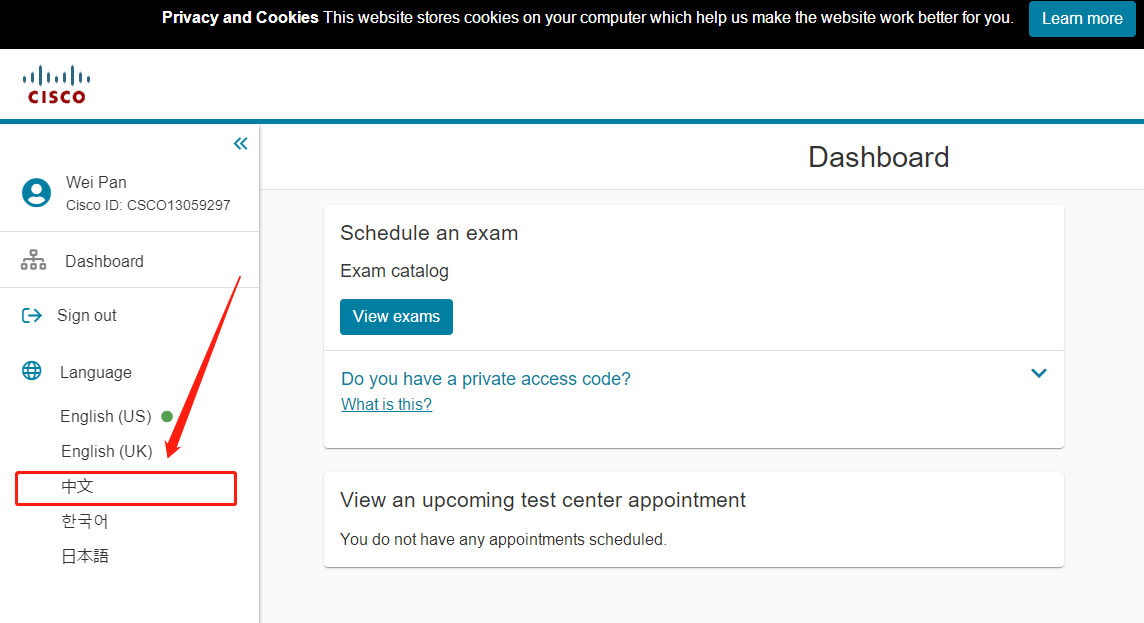This screenshot has height=623, width=1144.
Task: Select 中文 language option
Action: pyautogui.click(x=78, y=487)
